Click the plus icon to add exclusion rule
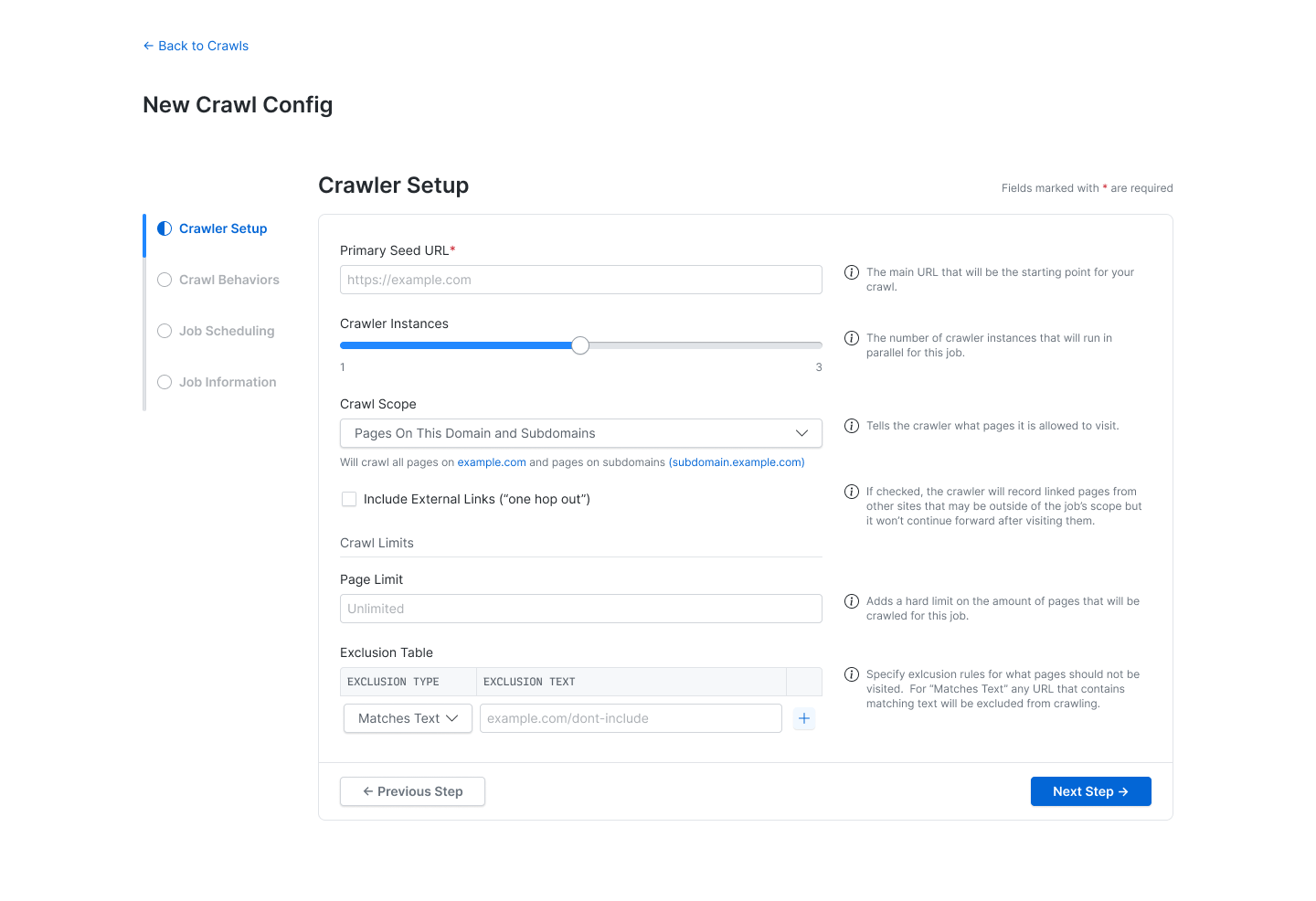The width and height of the screenshot is (1316, 901). pyautogui.click(x=803, y=718)
